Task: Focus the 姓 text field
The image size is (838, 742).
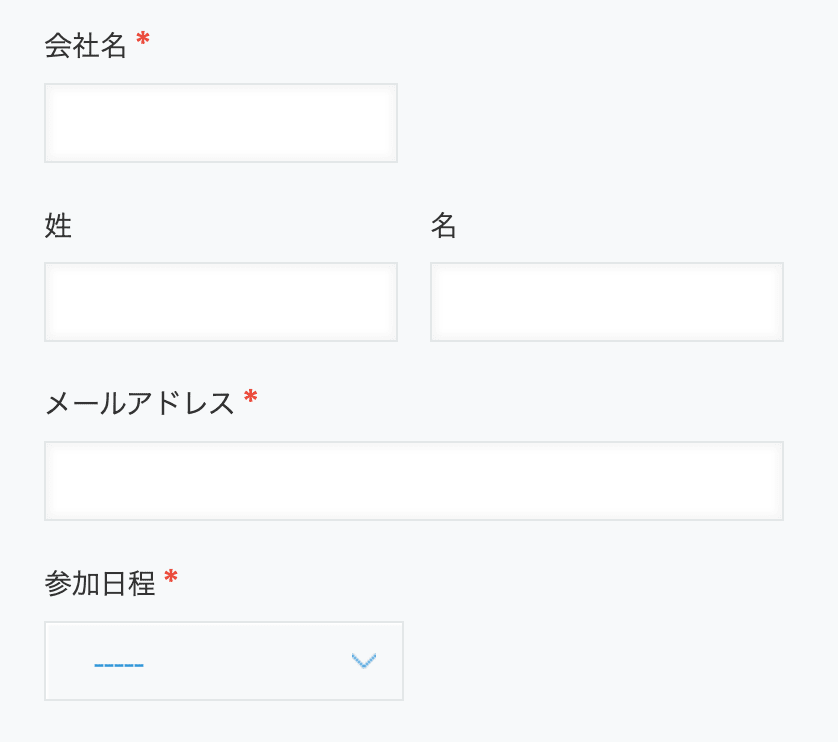Action: coord(220,301)
